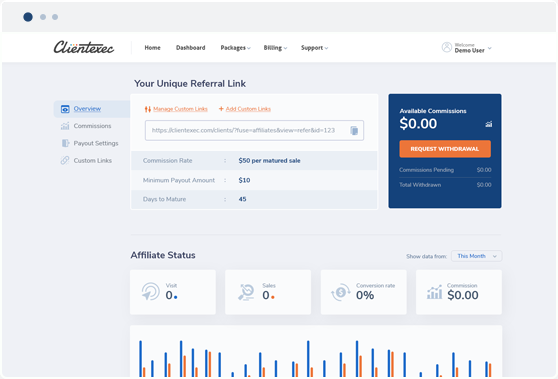
Task: Click the Manage Custom Links sliders icon
Action: point(148,109)
